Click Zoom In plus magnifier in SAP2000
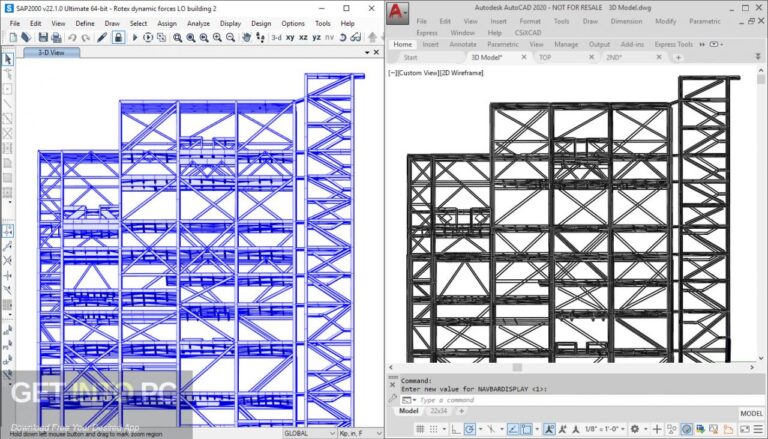The image size is (768, 439). pyautogui.click(x=217, y=37)
